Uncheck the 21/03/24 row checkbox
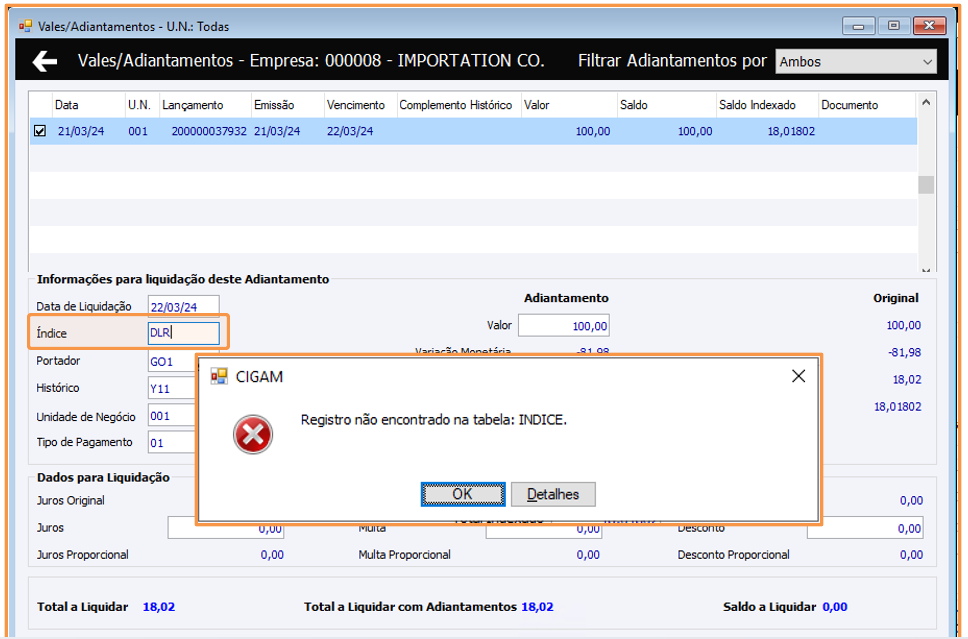Image resolution: width=968 pixels, height=639 pixels. point(40,131)
